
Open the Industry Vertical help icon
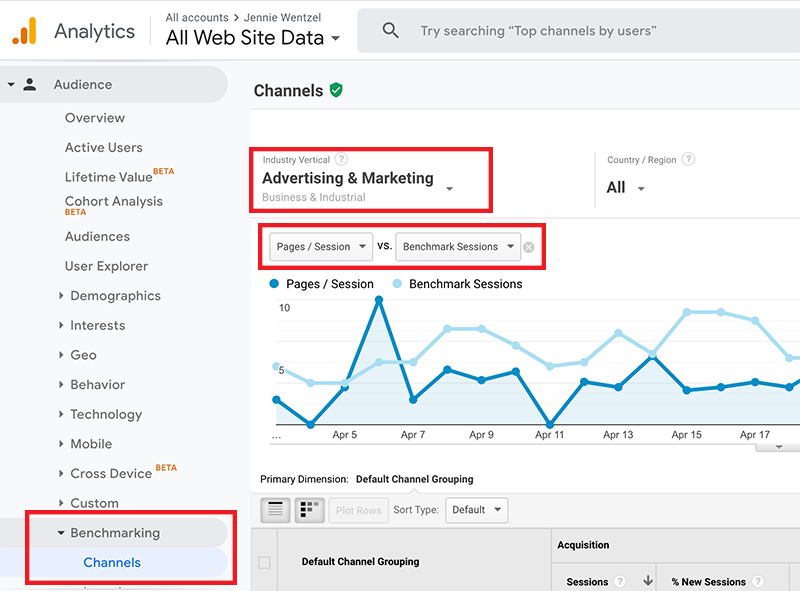tap(341, 159)
